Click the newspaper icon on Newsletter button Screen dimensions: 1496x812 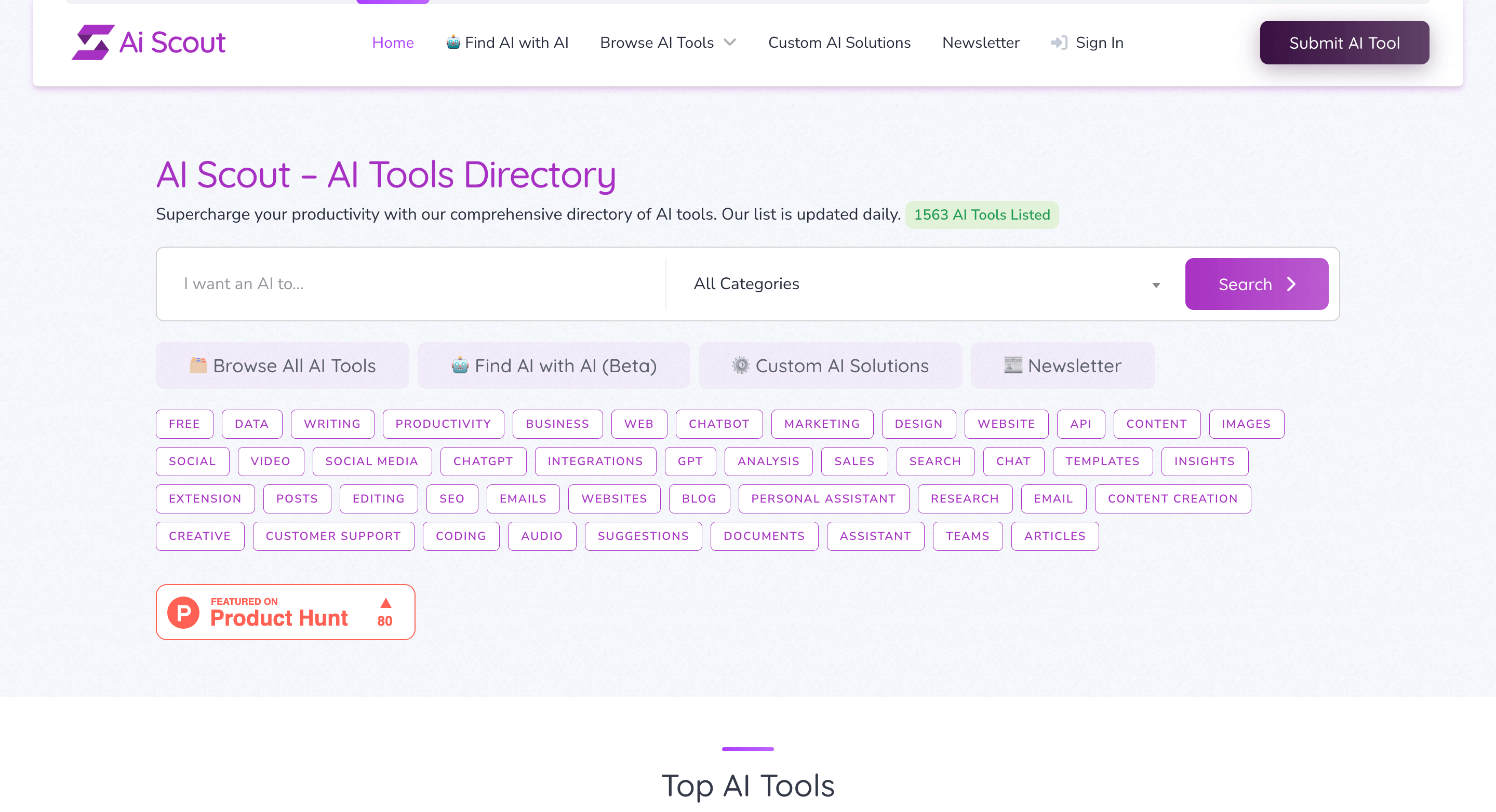[1013, 365]
